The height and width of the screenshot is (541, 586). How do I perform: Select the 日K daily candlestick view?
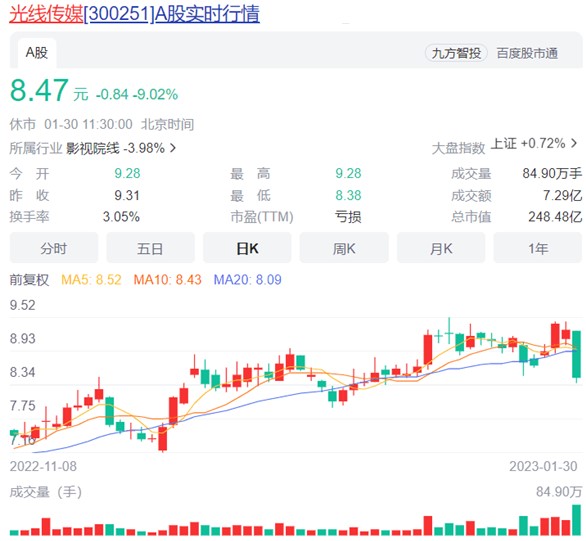247,248
